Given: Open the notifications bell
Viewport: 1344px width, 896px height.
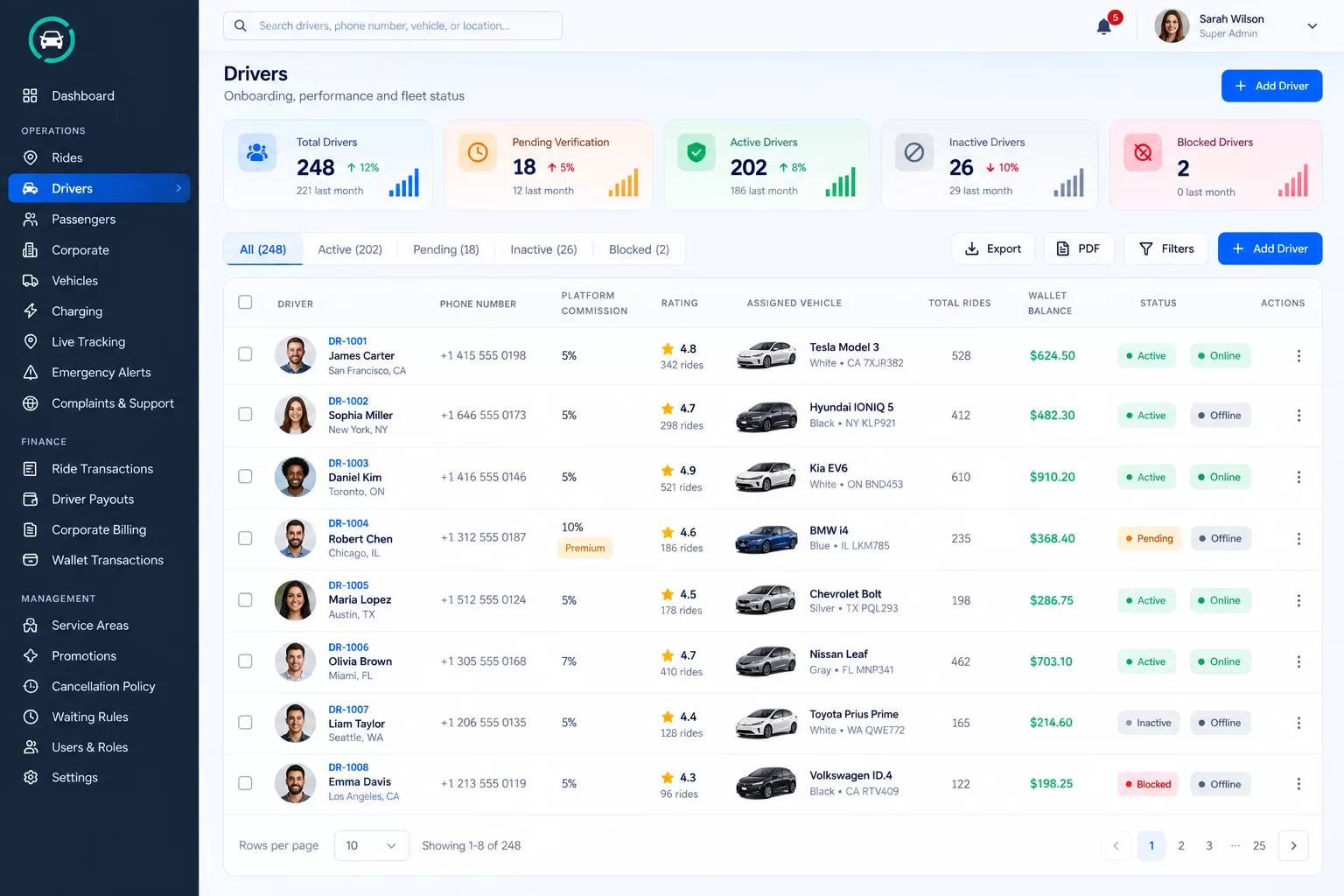Looking at the screenshot, I should (1104, 26).
